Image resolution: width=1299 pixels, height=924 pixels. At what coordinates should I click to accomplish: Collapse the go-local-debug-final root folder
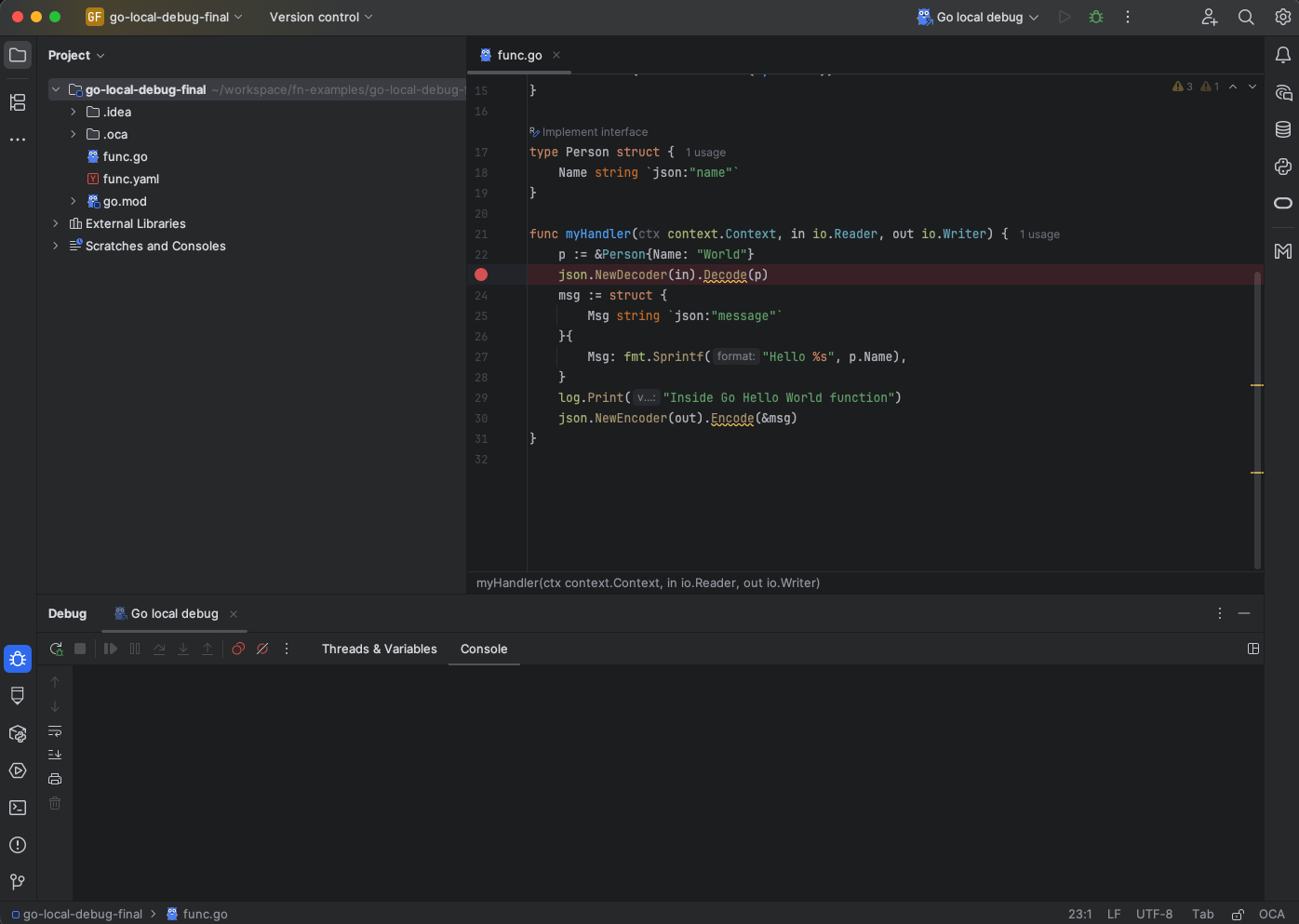click(x=56, y=89)
